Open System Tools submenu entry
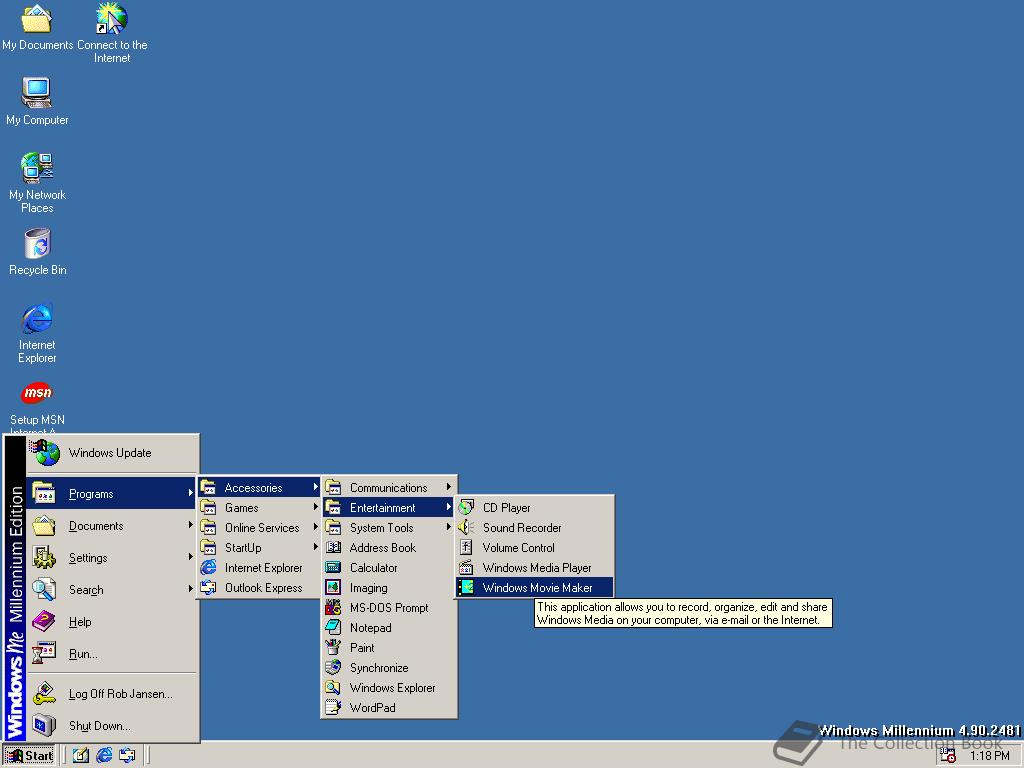Screen dimensions: 1024x768 click(x=389, y=528)
